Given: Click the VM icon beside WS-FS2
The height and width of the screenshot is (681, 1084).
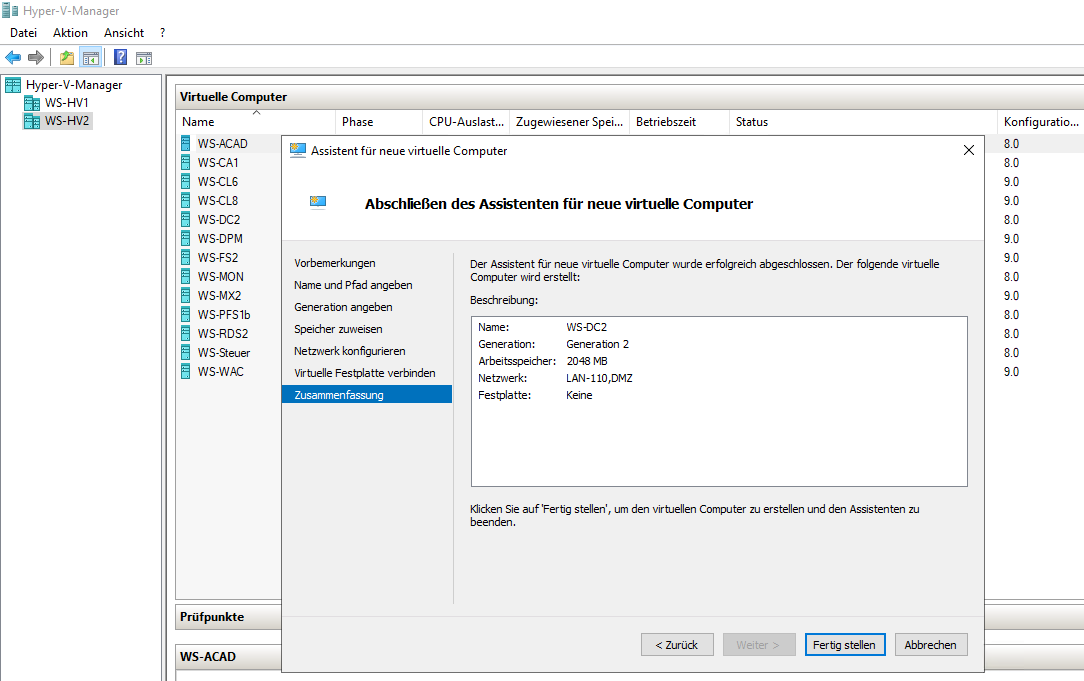Looking at the screenshot, I should tap(186, 257).
